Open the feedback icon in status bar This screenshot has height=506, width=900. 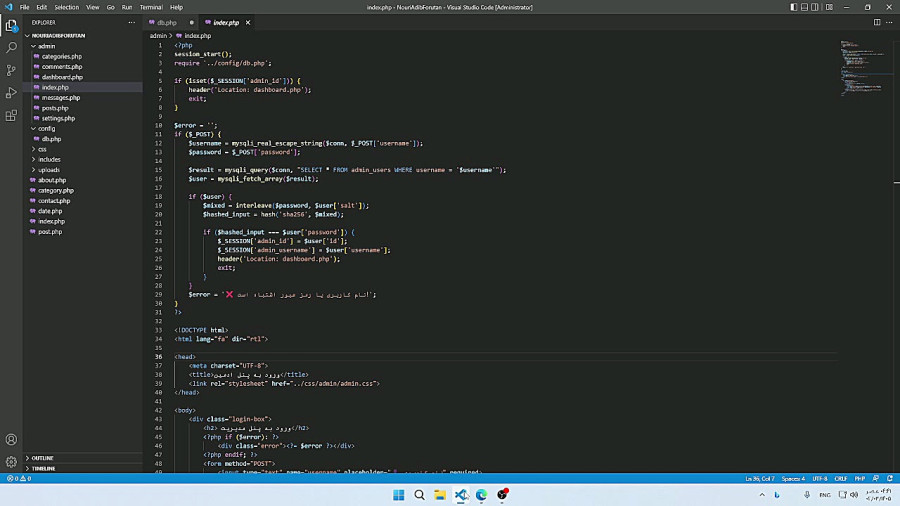875,478
